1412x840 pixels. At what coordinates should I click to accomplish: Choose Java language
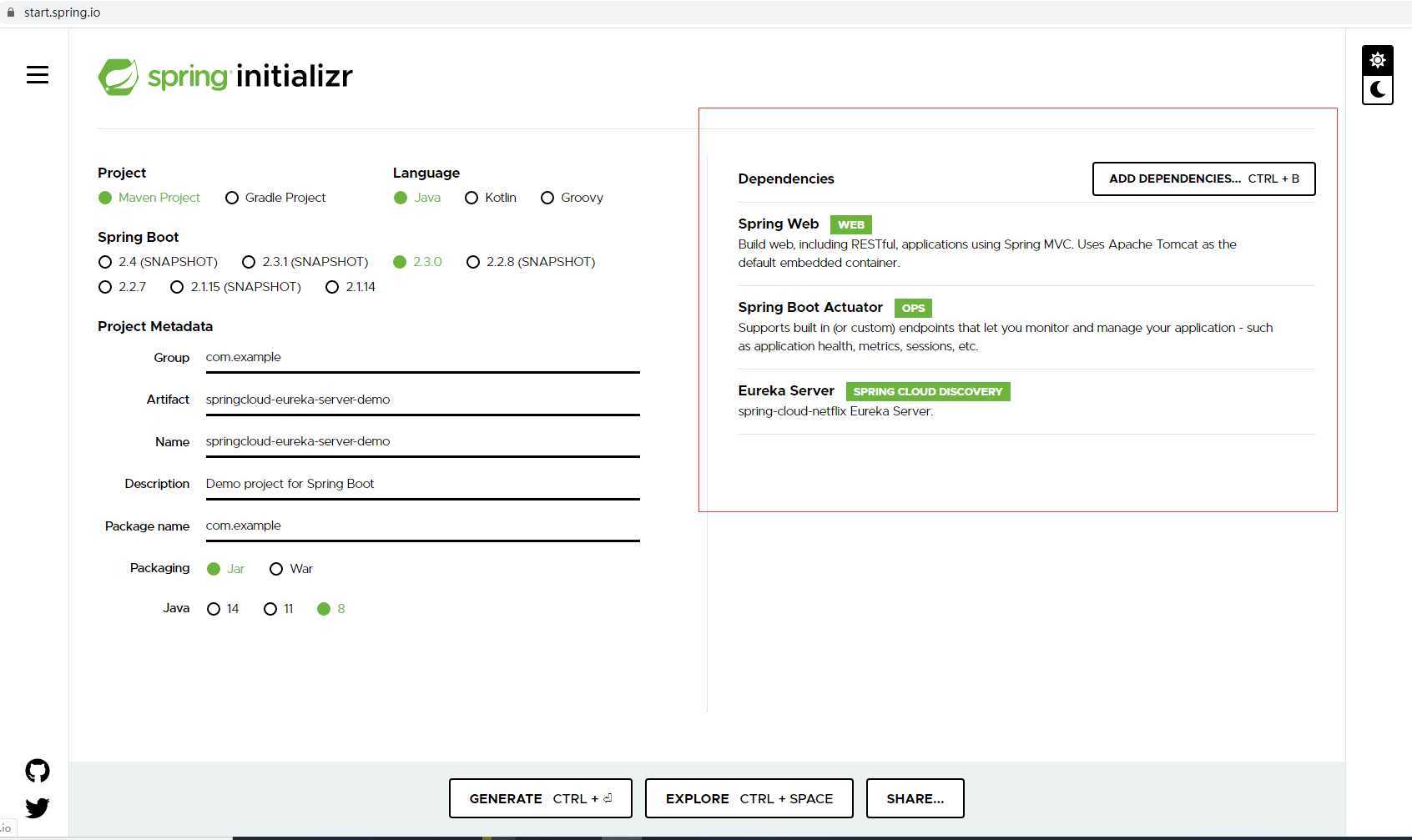point(416,198)
